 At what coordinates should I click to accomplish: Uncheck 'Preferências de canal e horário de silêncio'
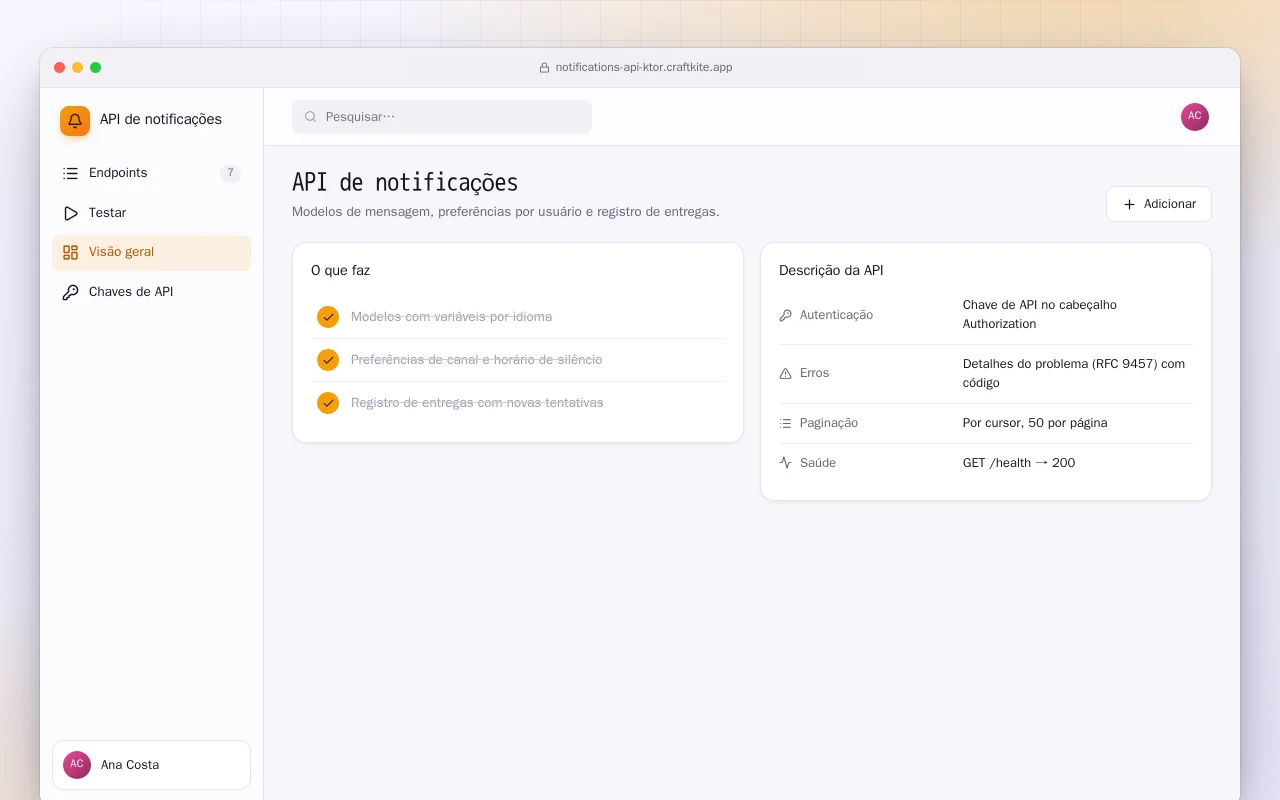[328, 360]
